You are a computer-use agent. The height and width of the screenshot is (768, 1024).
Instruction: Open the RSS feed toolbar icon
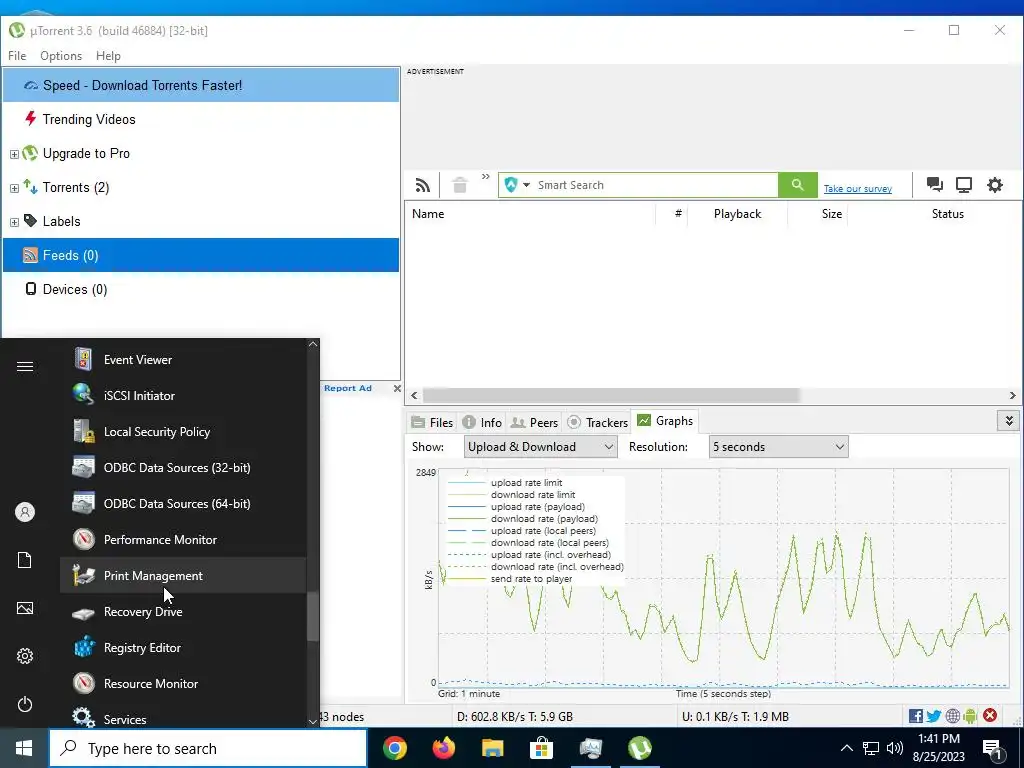point(423,185)
